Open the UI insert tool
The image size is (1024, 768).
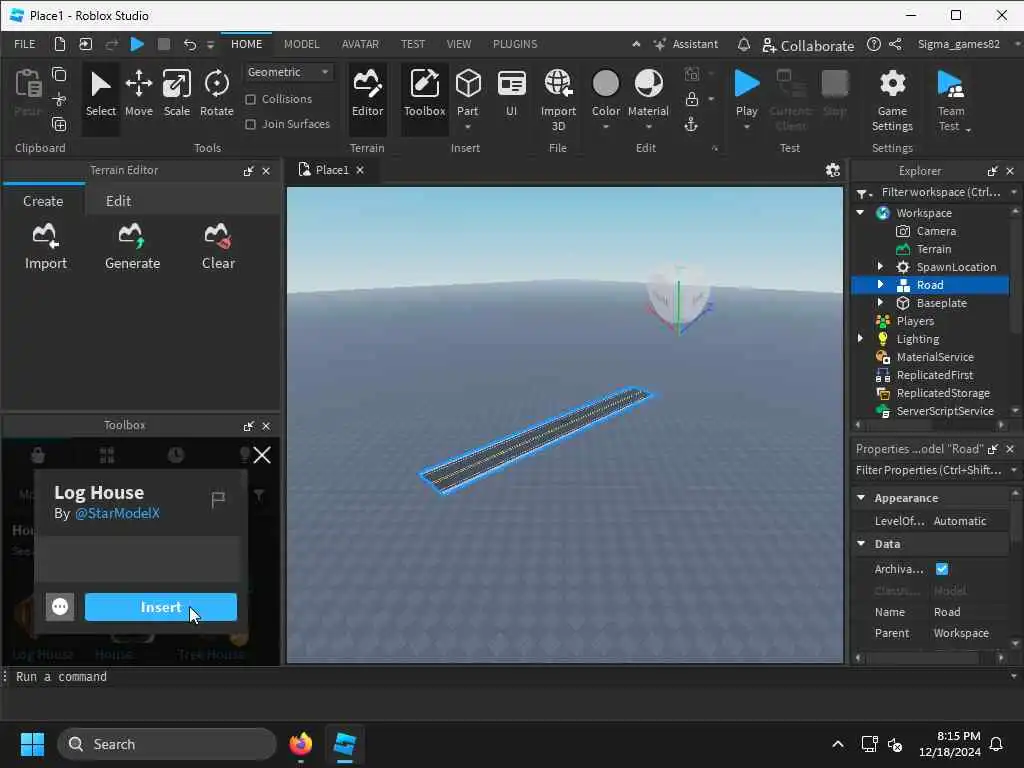511,95
